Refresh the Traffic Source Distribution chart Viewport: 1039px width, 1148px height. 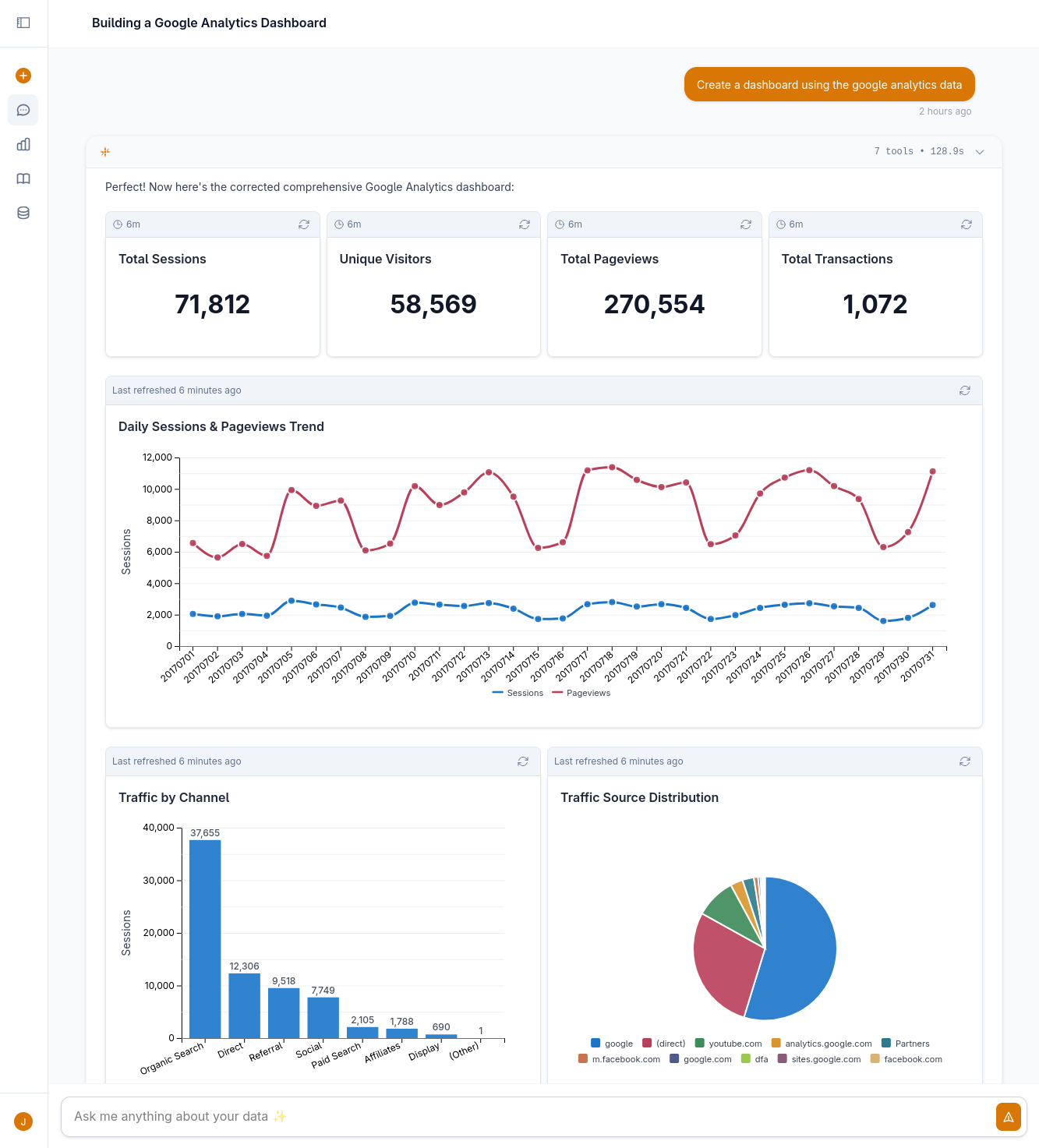(965, 761)
